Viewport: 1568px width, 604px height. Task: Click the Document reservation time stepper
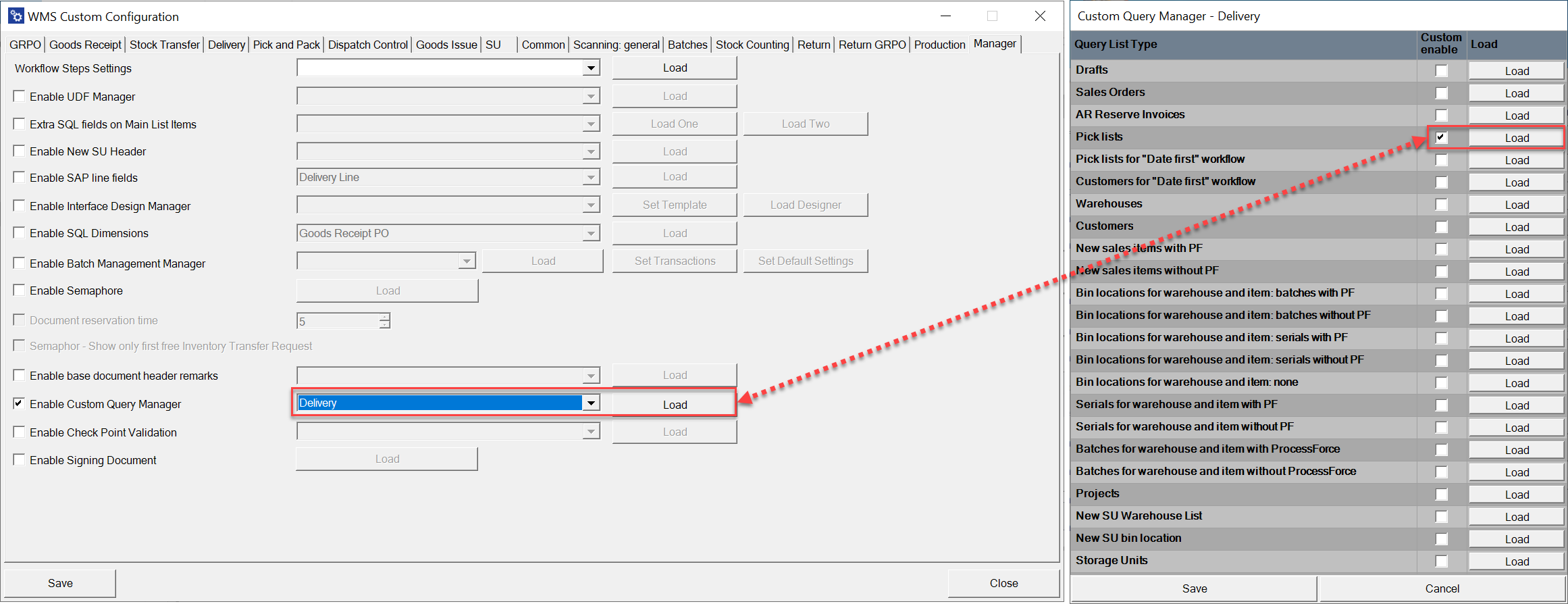pos(384,320)
